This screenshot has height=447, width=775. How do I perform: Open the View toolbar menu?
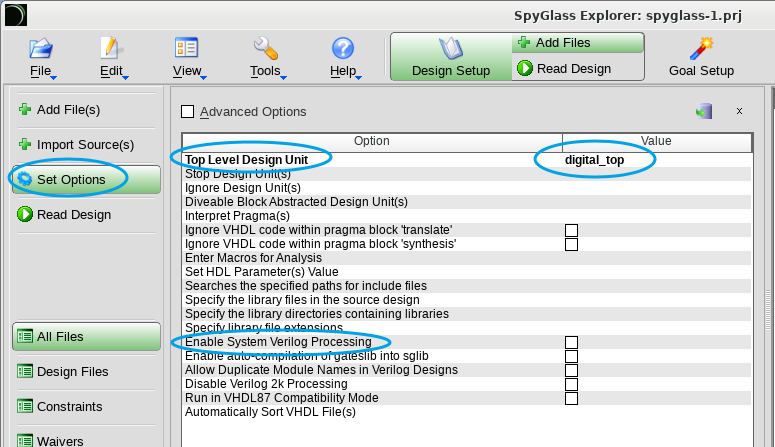point(187,56)
